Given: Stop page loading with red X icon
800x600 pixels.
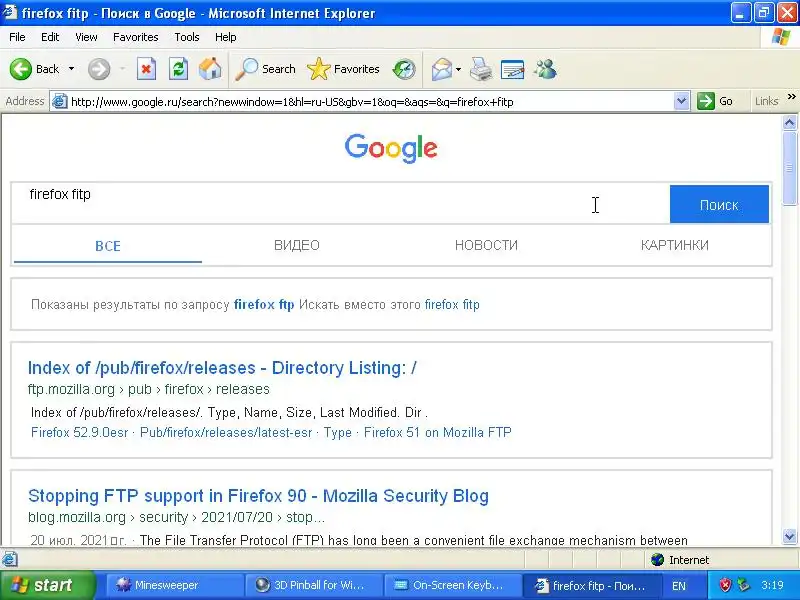Looking at the screenshot, I should [146, 69].
